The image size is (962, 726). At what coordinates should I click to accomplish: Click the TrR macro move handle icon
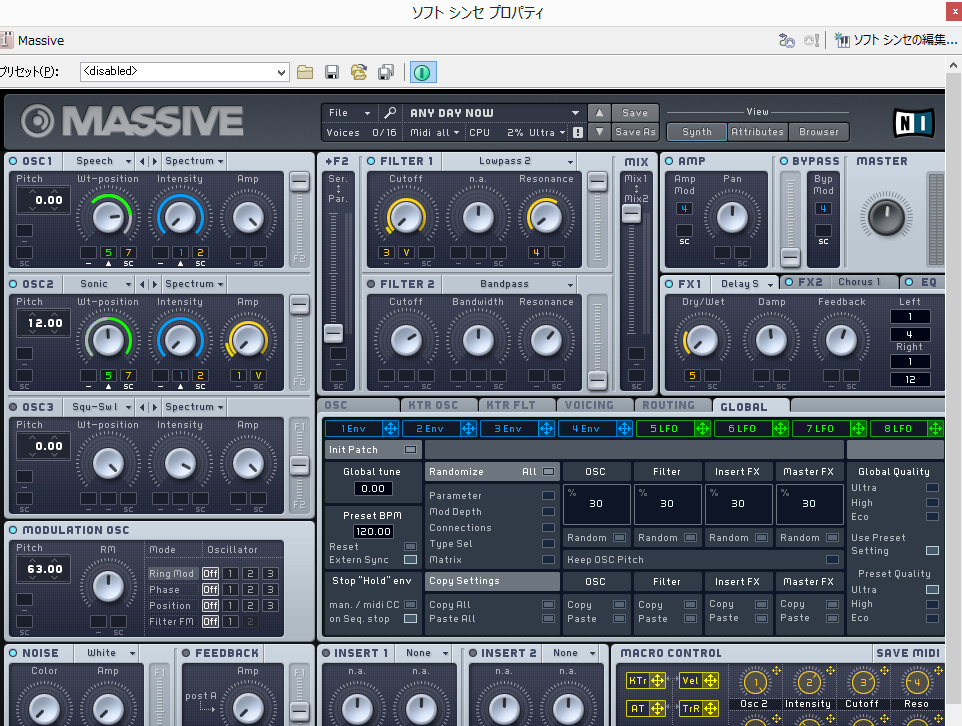coord(710,709)
